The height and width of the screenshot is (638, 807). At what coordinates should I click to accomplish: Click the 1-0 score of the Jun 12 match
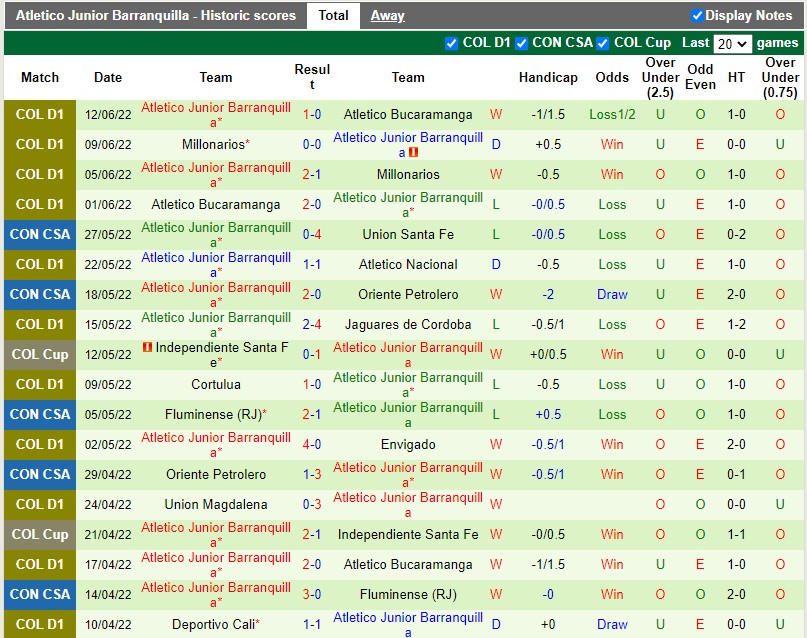click(310, 114)
